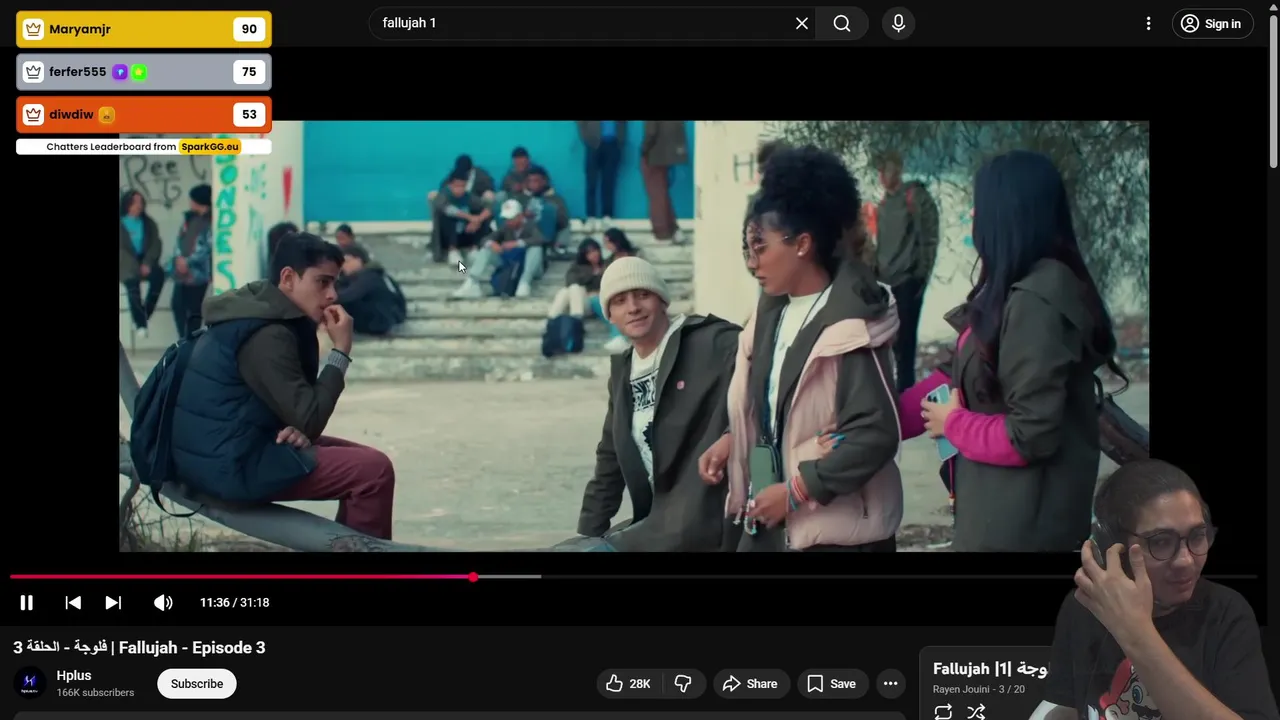Click the crown icon next to Maryamjr
Screen dimensions: 1280x720
[x=33, y=29]
